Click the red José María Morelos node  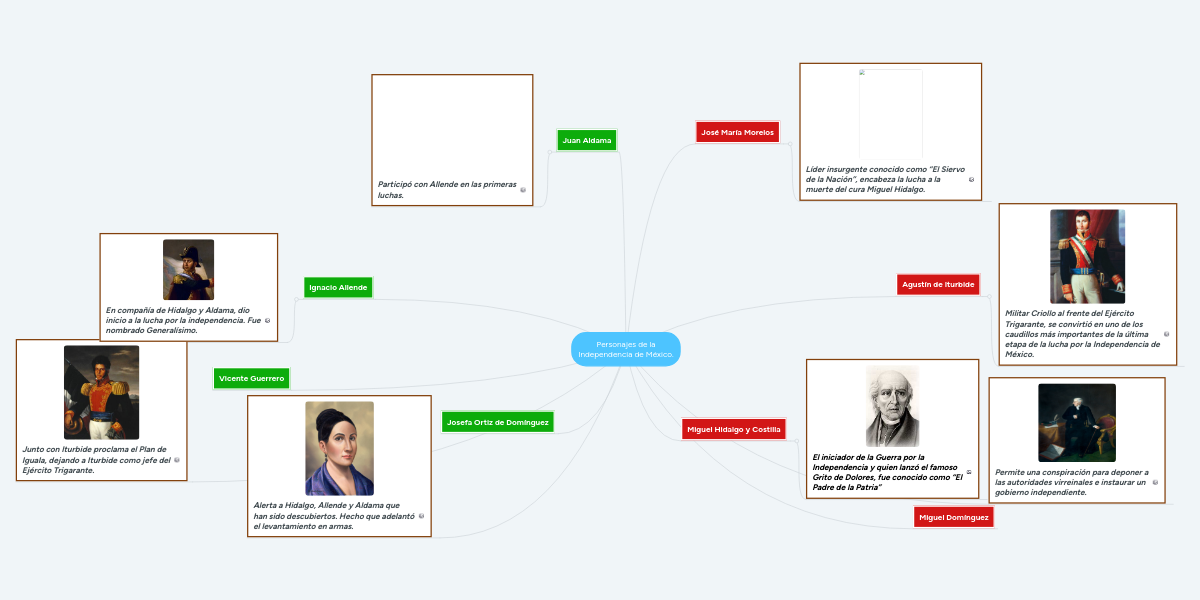737,132
